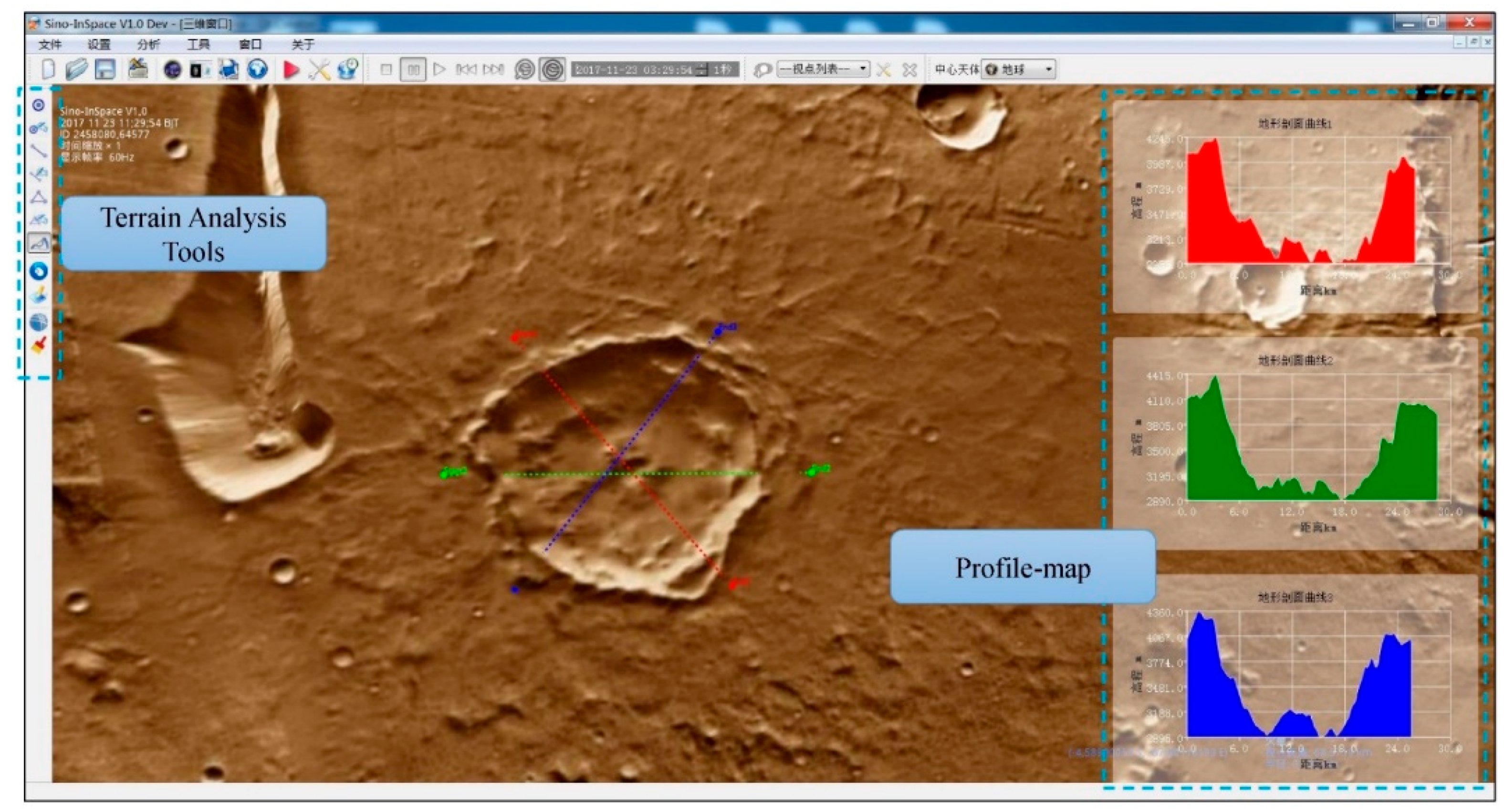Click the simulation time spinner arrows
This screenshot has width=1505, height=812.
(x=702, y=70)
